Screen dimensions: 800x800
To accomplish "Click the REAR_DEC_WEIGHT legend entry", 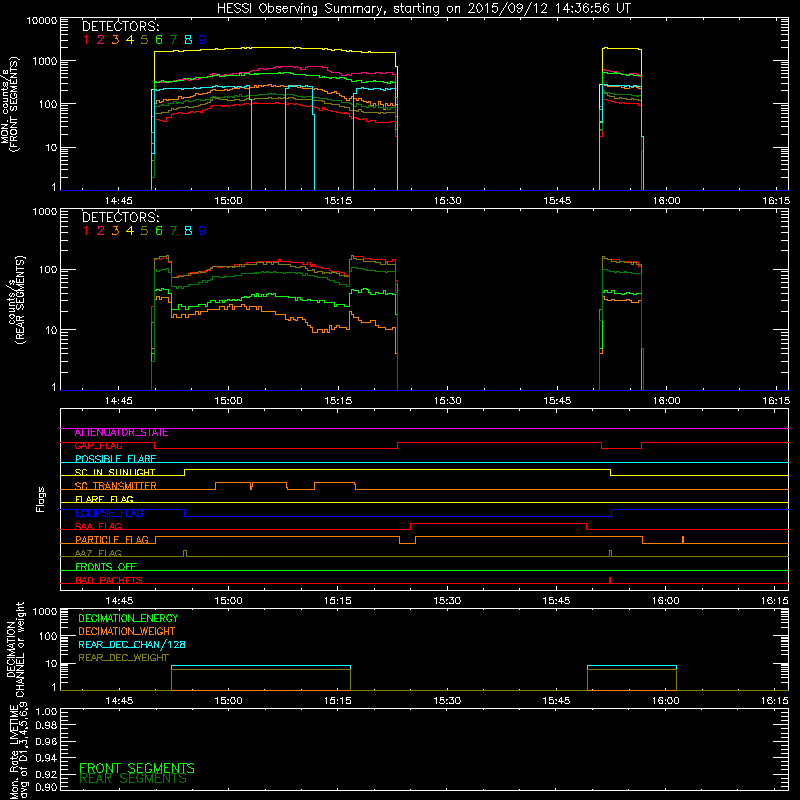I will pos(123,658).
